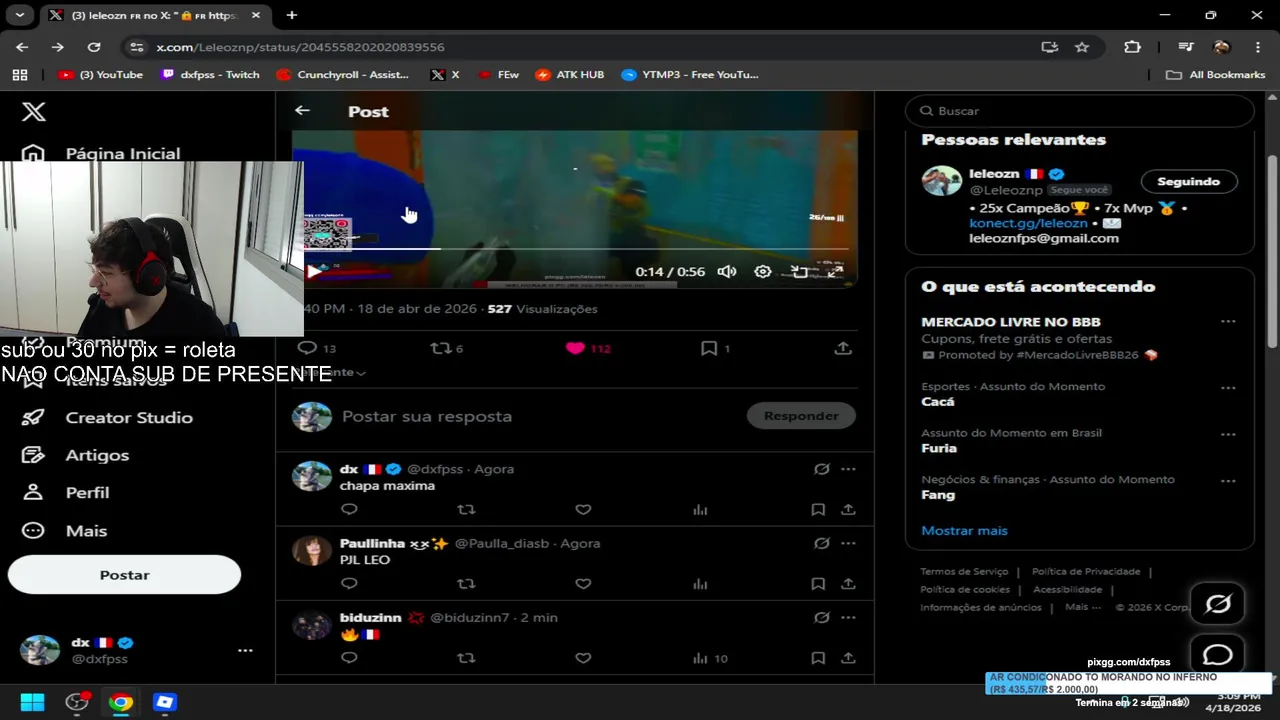View analytics of dx reply
This screenshot has width=1280, height=720.
700,509
